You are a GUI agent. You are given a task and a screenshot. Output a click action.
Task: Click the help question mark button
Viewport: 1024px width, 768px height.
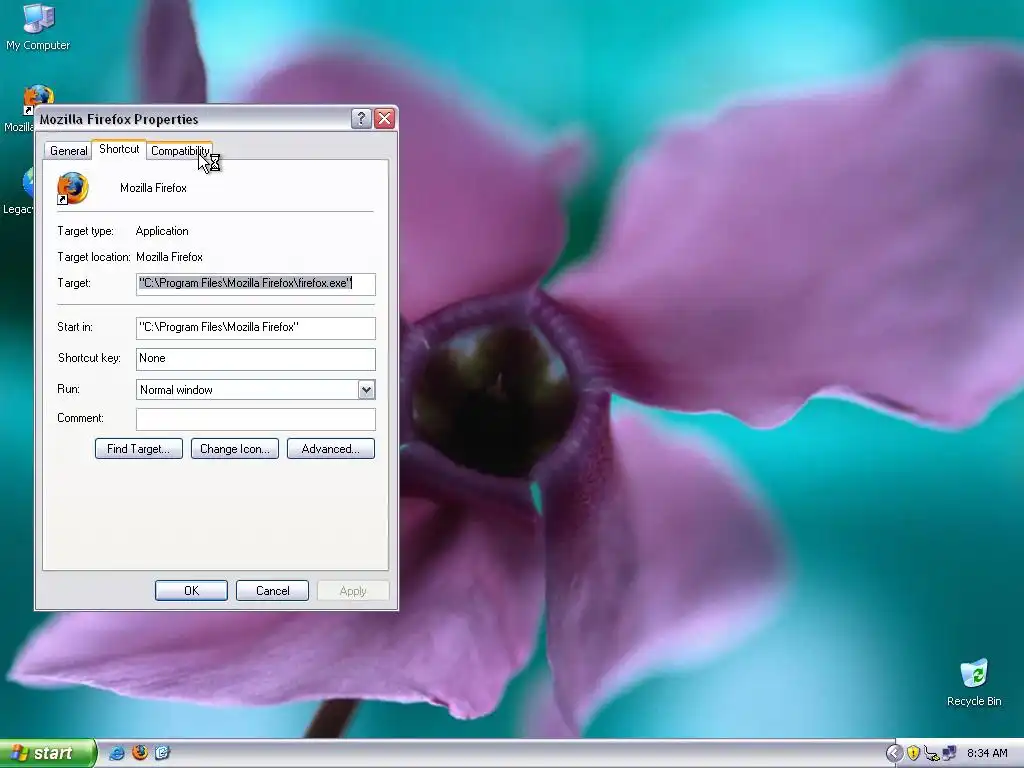[x=361, y=119]
